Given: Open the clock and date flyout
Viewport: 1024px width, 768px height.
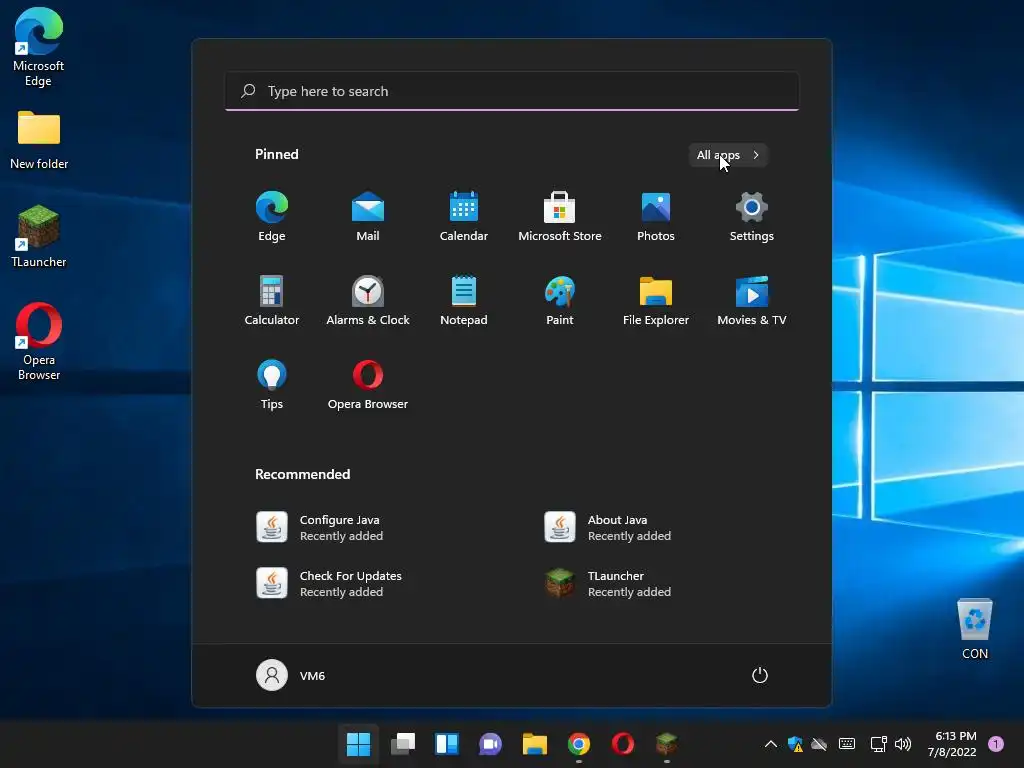Looking at the screenshot, I should point(952,744).
